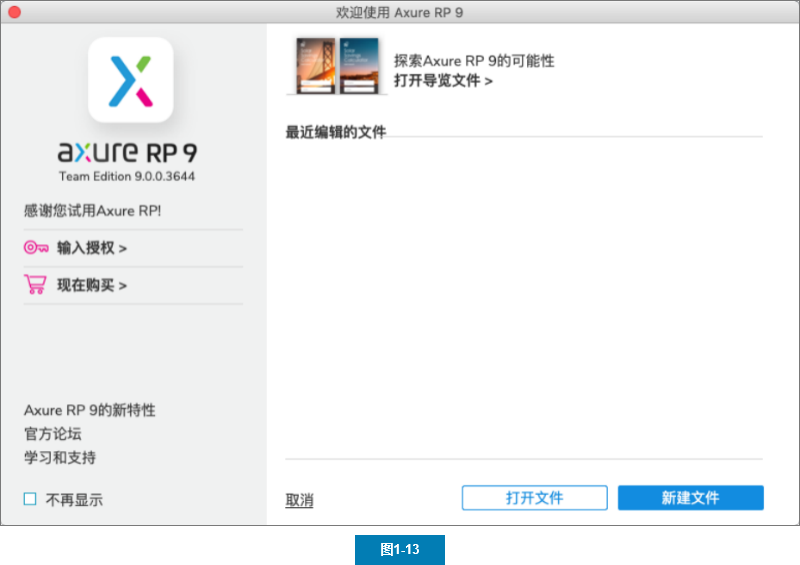
Task: Click the 打开文件 button
Action: [x=535, y=498]
